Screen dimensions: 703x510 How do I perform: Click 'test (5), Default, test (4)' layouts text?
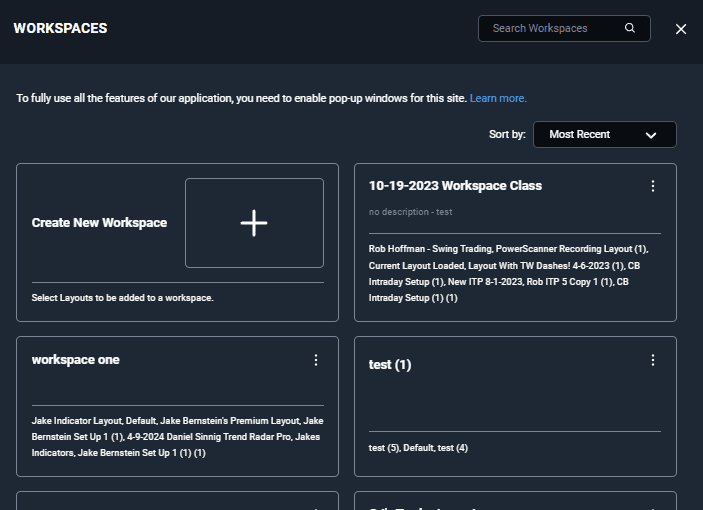(418, 448)
